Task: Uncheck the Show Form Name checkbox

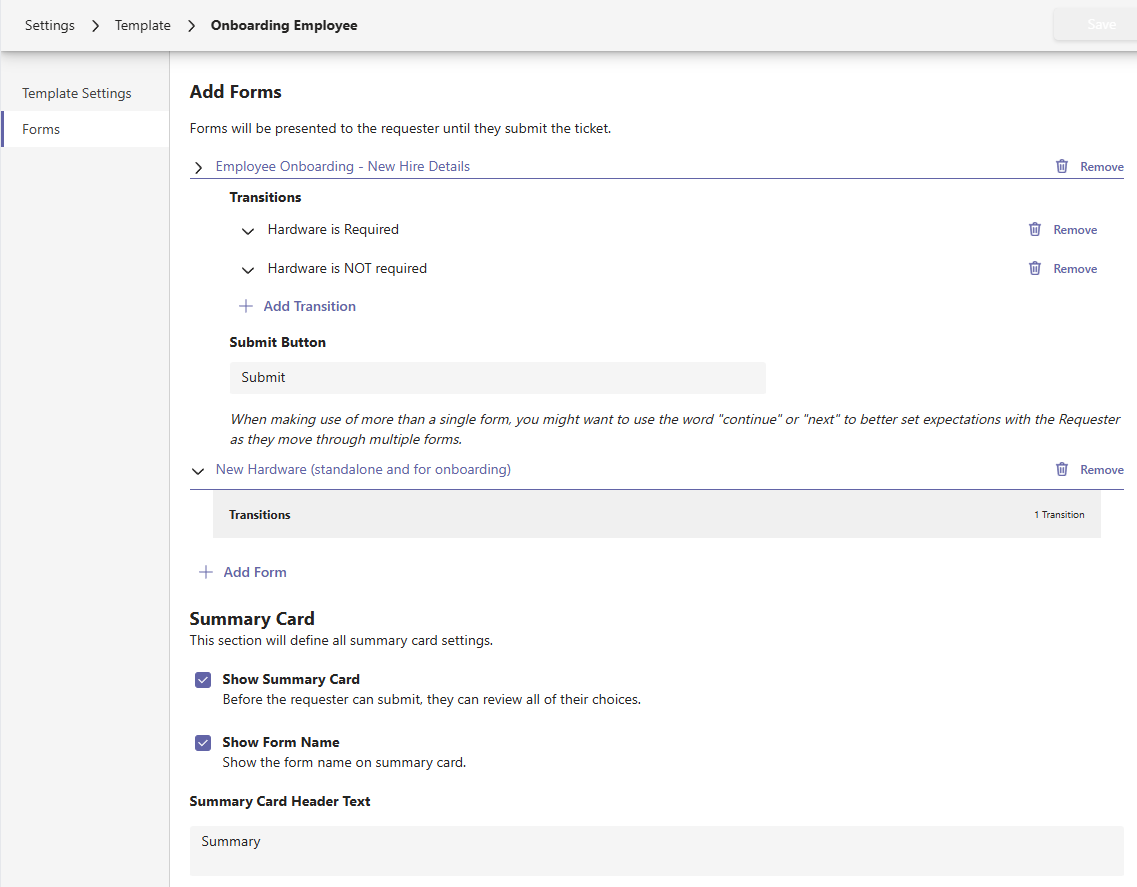Action: 203,743
